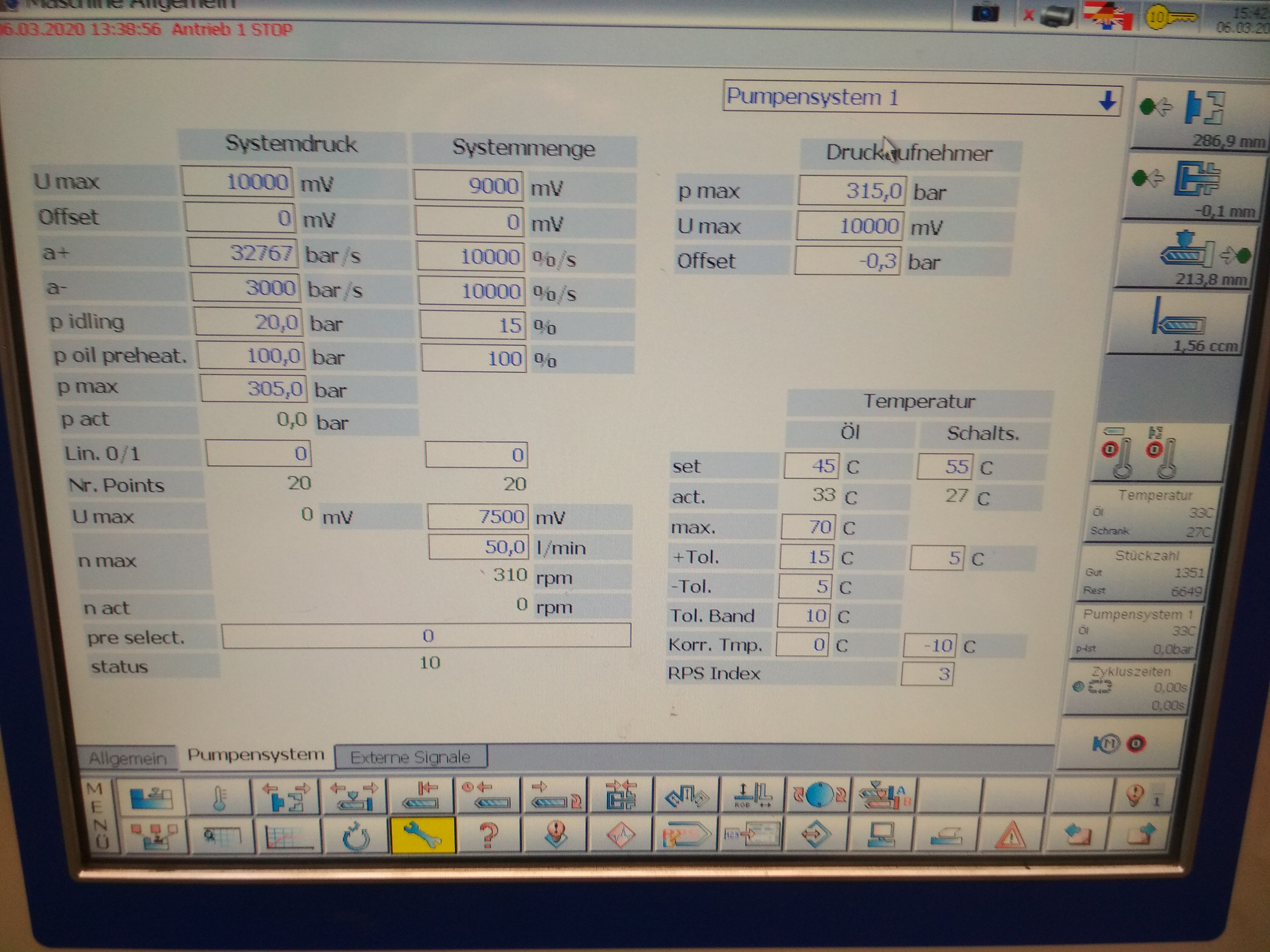Toggle the motor on/off indicator button

tap(1119, 744)
